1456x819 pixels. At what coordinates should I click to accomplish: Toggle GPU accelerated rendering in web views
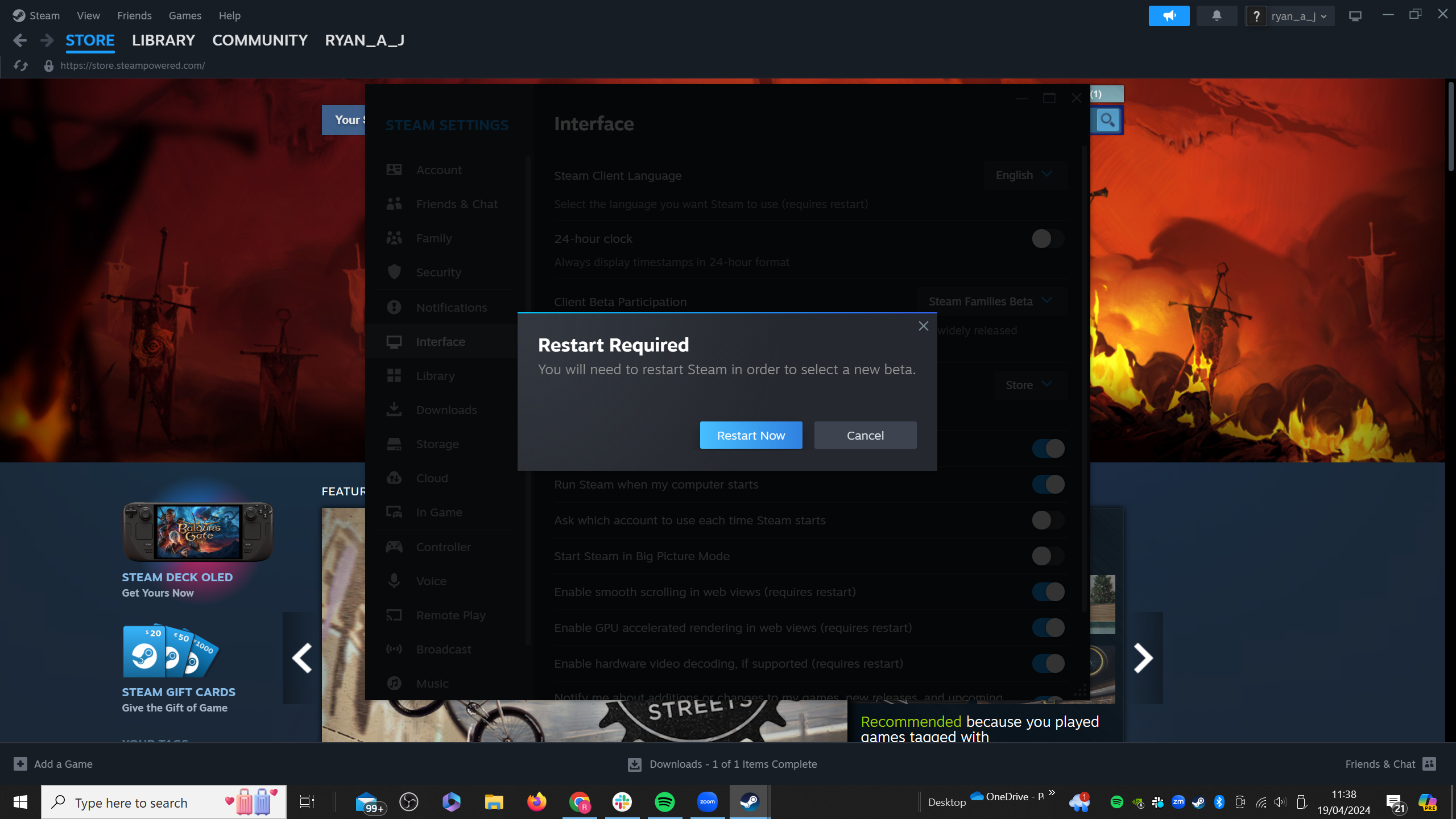tap(1048, 628)
